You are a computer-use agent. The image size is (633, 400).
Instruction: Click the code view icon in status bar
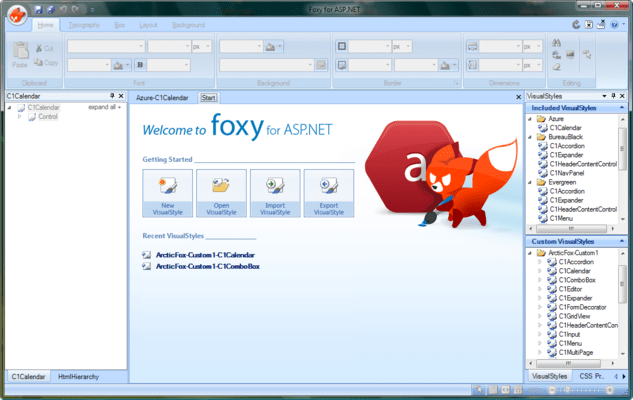[x=506, y=390]
